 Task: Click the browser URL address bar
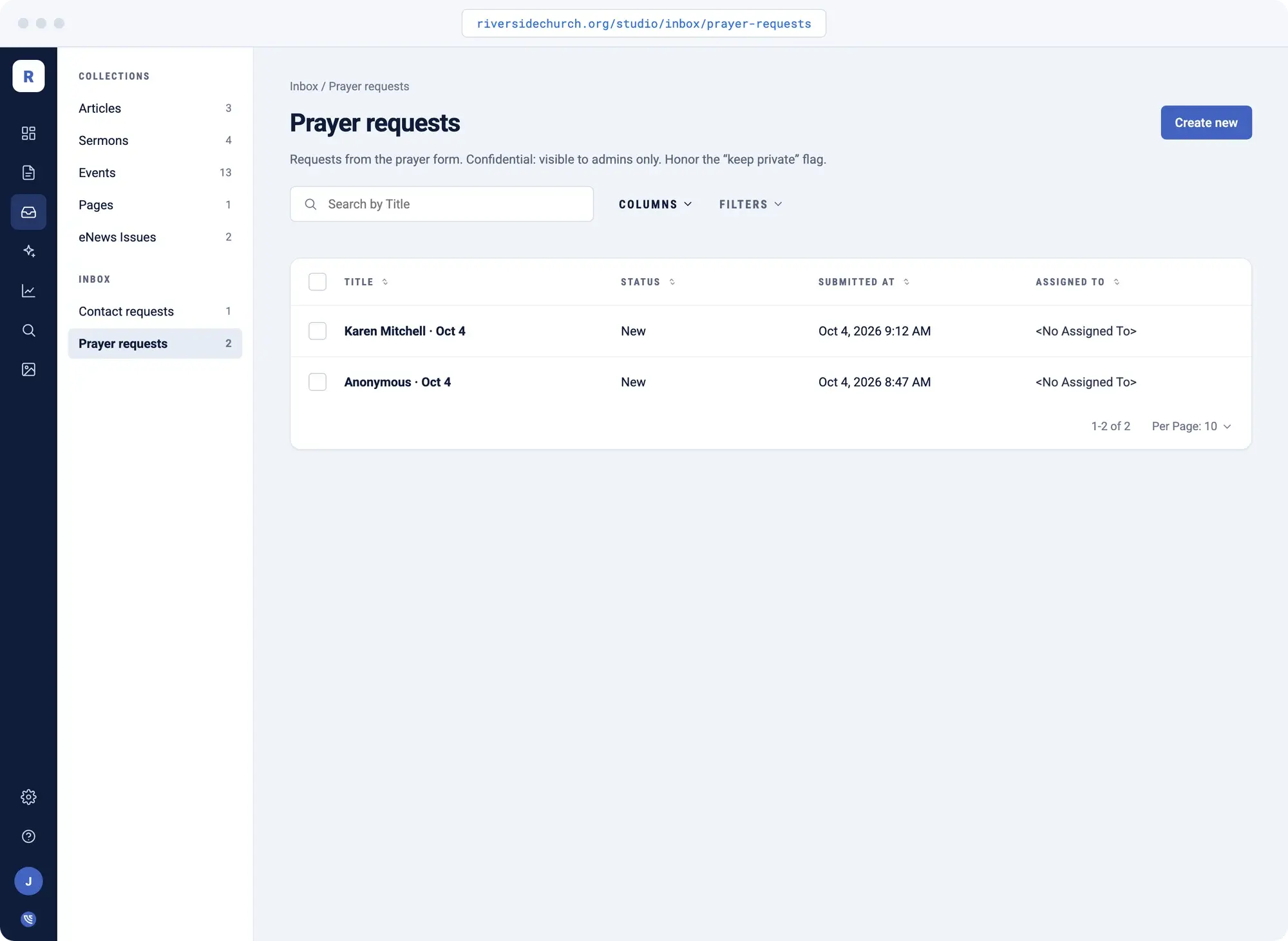644,23
